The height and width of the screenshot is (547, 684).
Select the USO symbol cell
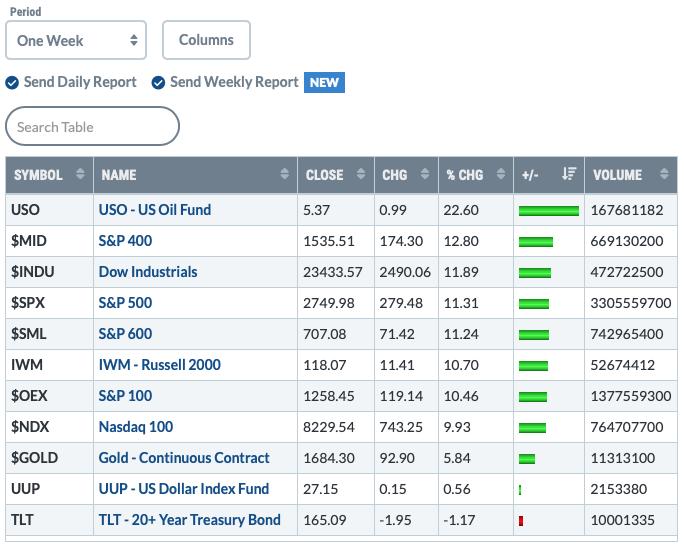(49, 210)
